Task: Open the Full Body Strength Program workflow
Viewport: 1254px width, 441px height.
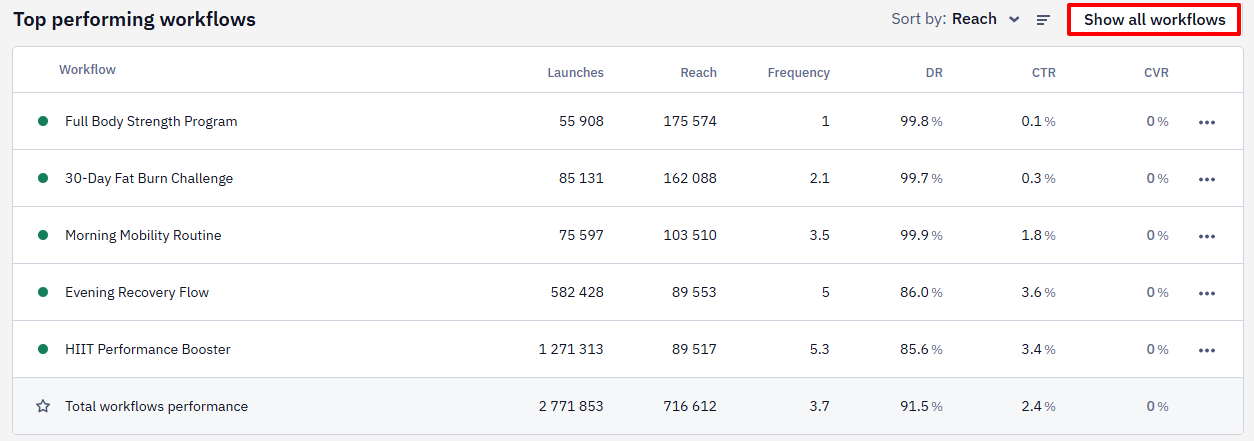Action: click(151, 121)
